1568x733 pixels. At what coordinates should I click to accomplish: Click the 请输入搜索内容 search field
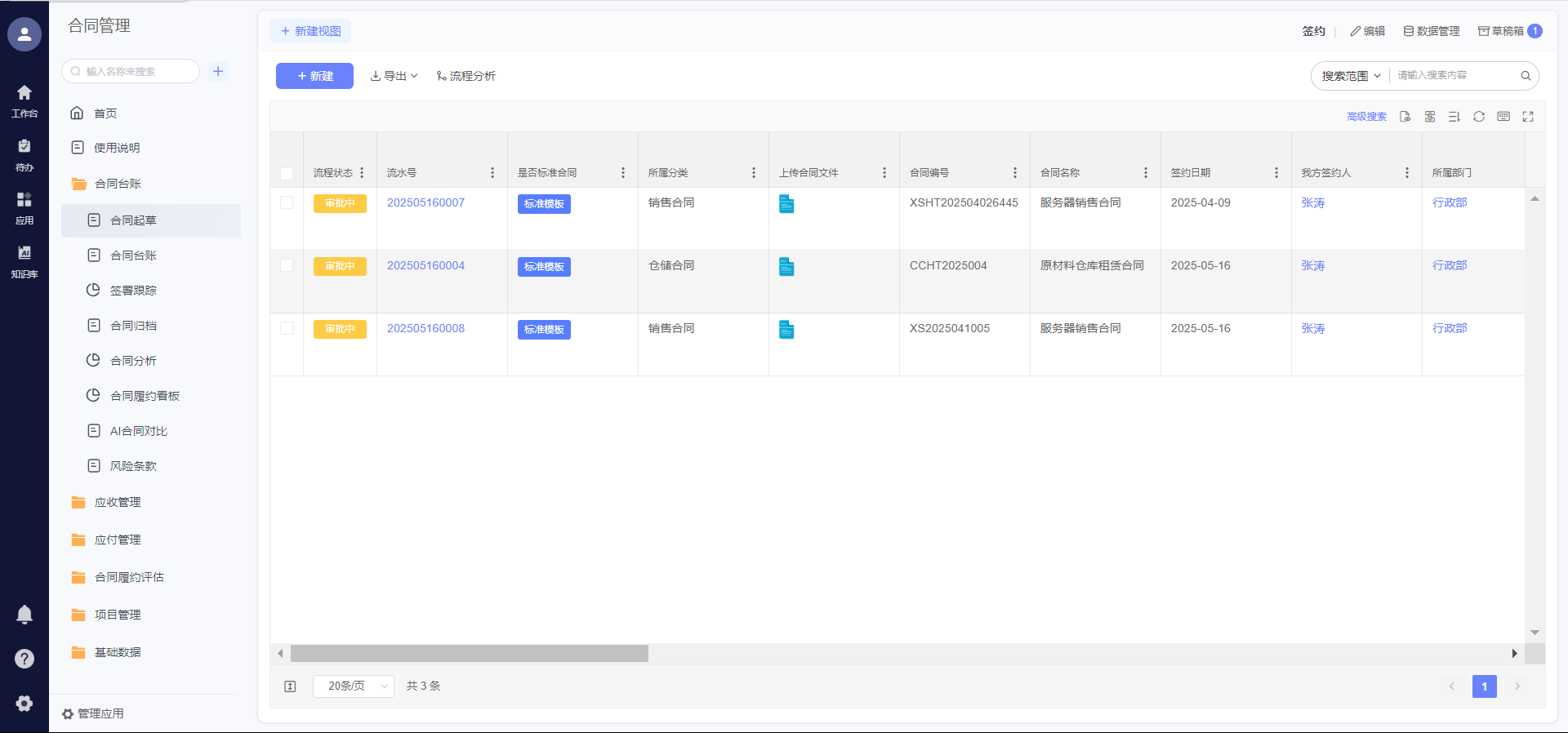[1454, 75]
